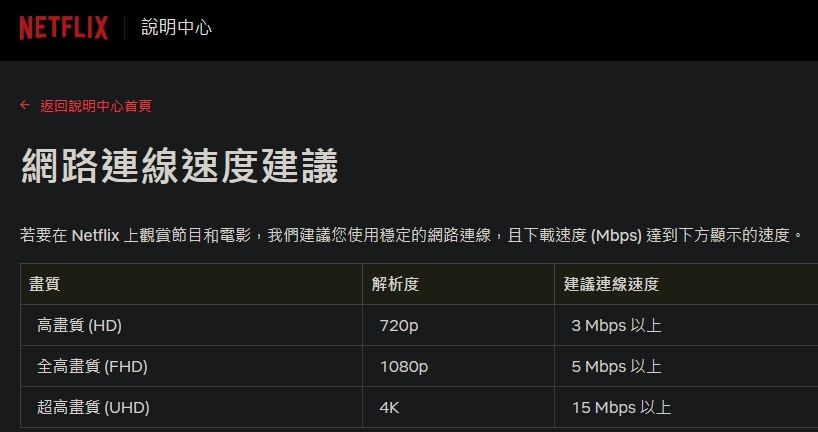Click the 全高畫質 (FHD) table cell

pos(191,366)
